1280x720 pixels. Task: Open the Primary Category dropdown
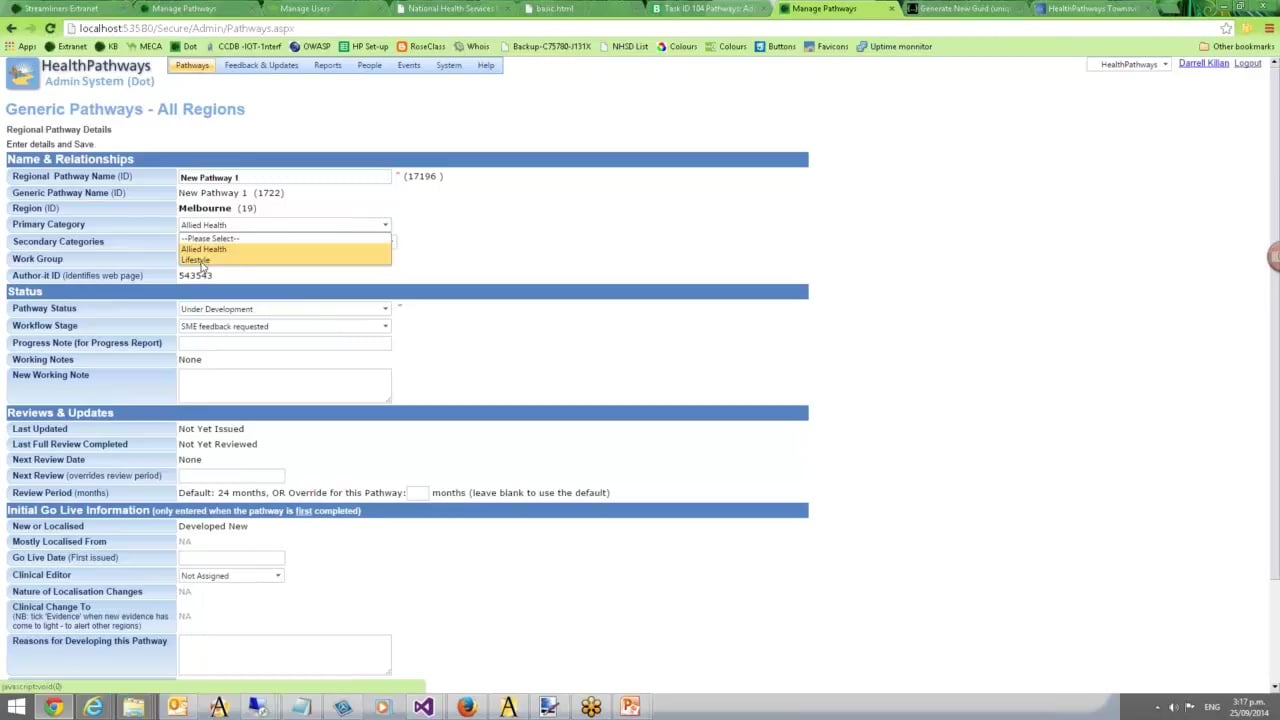tap(285, 225)
